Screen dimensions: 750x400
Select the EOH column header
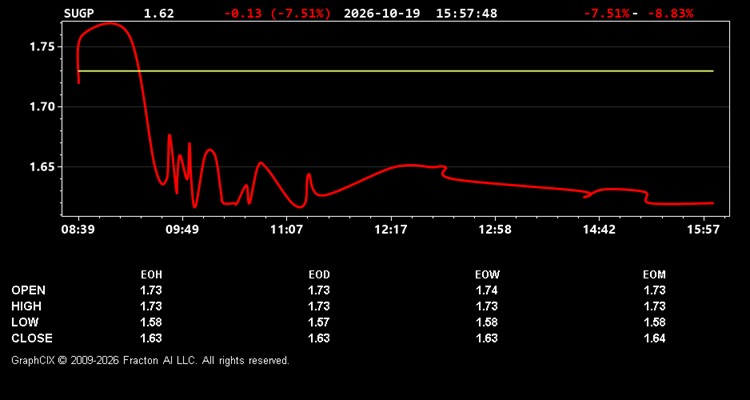click(151, 275)
